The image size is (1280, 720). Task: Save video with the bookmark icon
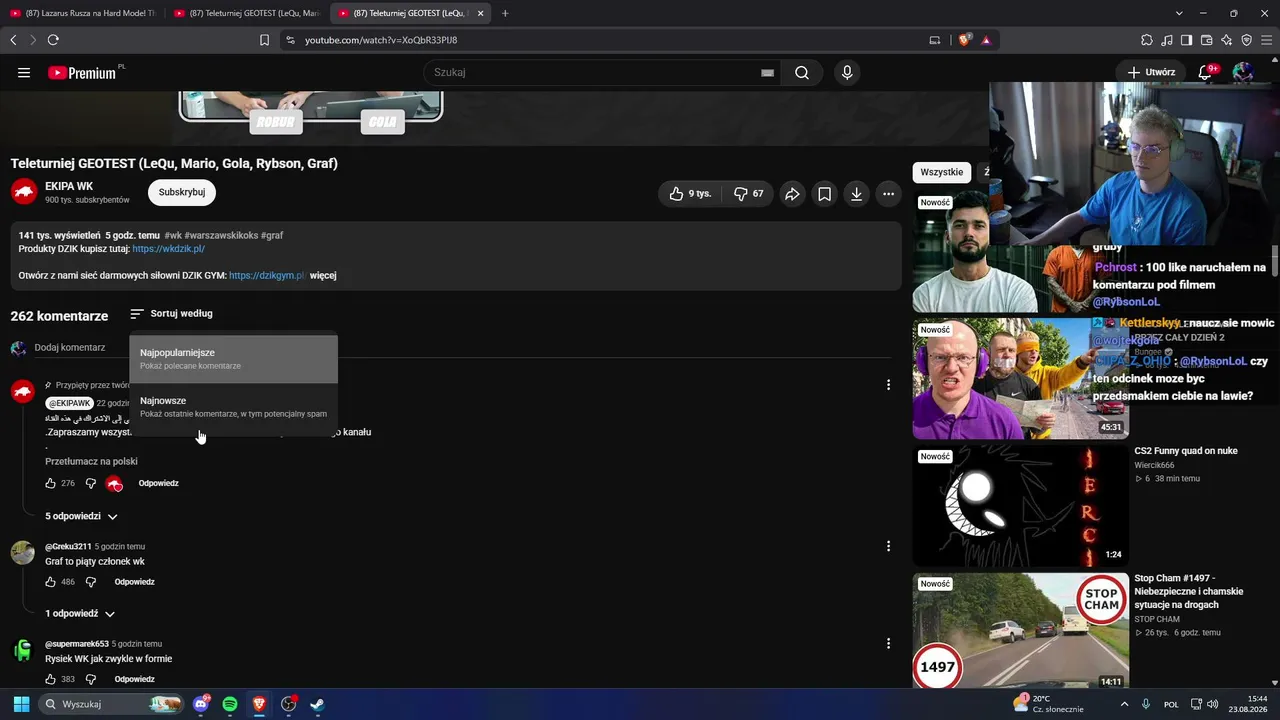824,194
